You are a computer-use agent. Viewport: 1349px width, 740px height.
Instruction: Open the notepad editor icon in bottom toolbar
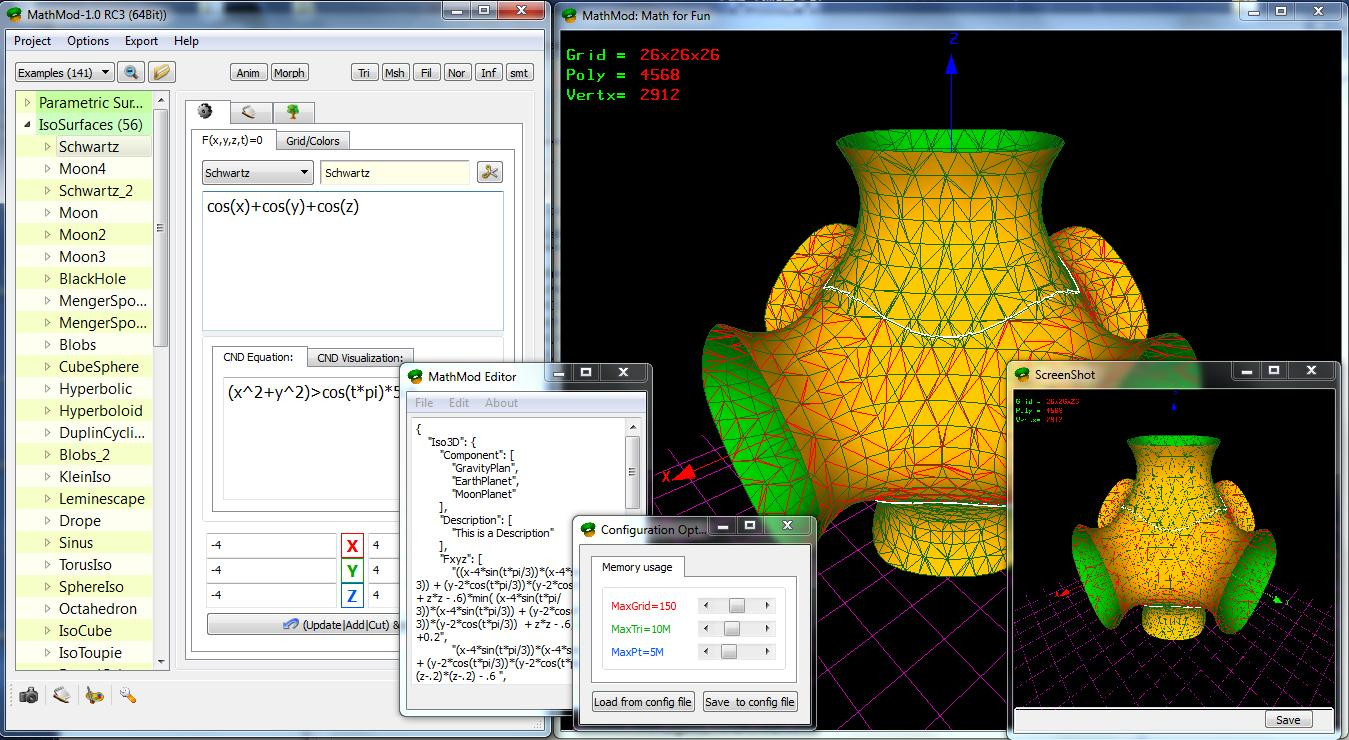click(x=62, y=695)
